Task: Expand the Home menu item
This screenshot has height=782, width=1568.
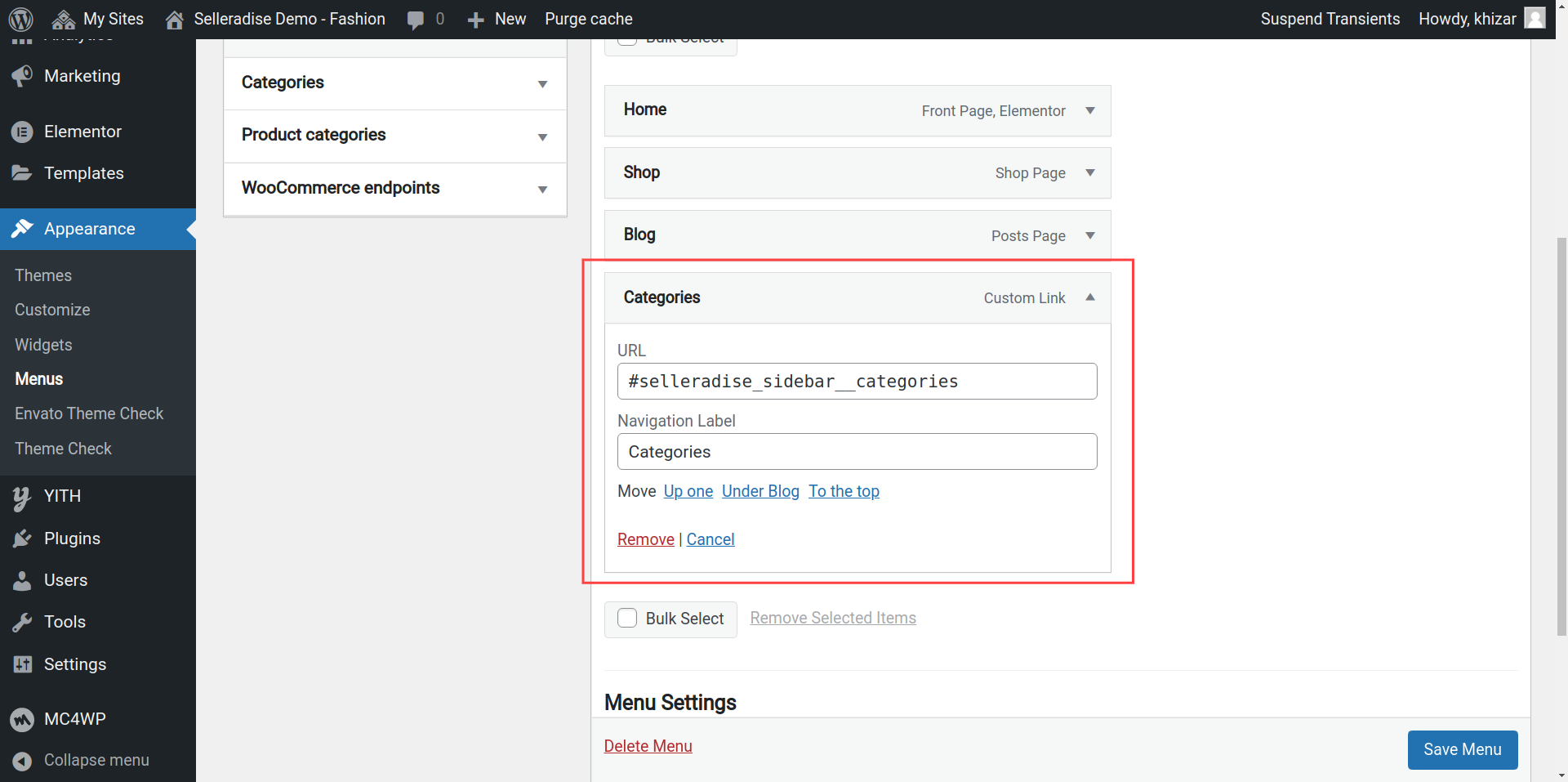Action: pos(1089,110)
